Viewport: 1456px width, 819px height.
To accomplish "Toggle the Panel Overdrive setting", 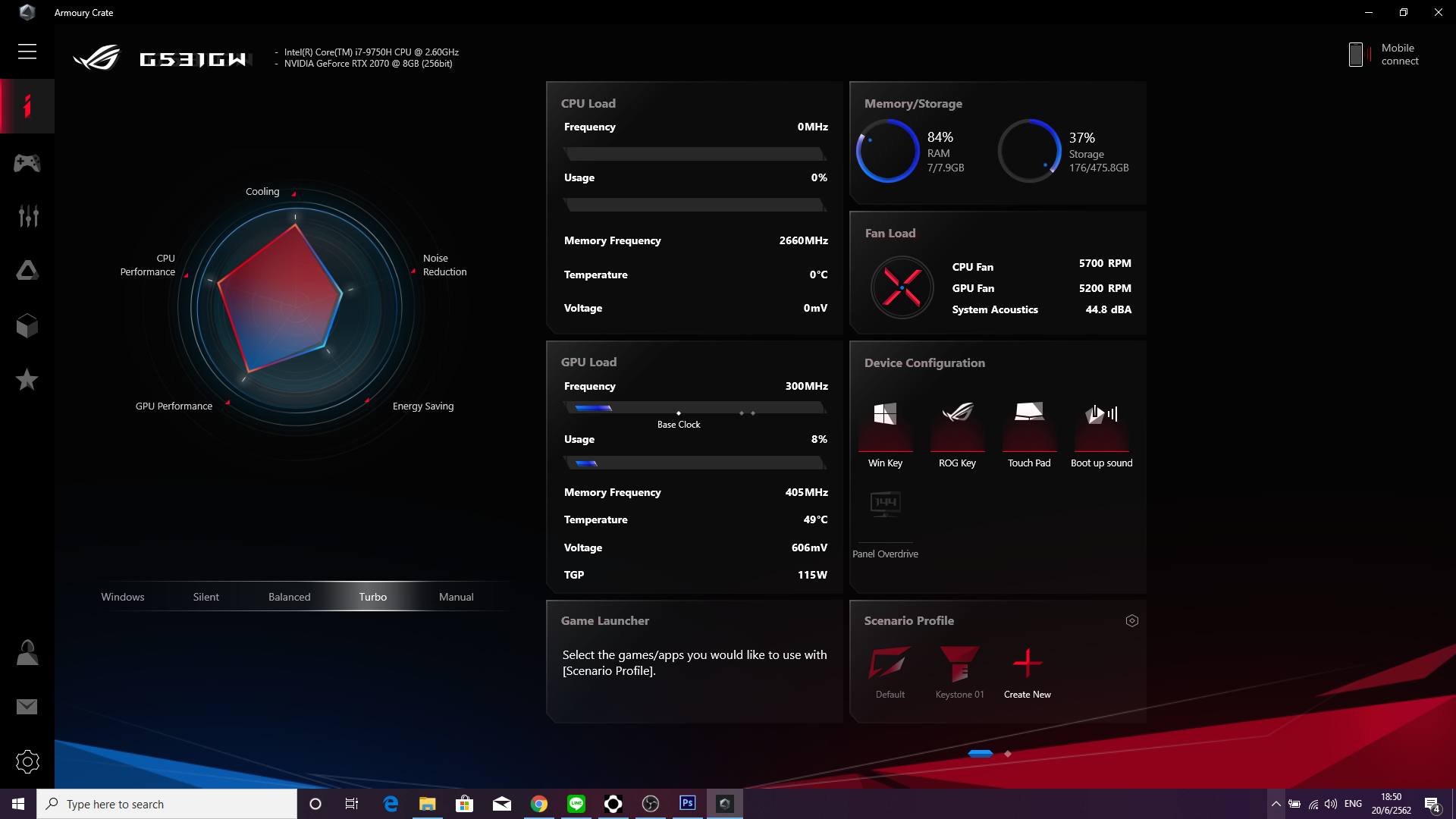I will tap(885, 525).
